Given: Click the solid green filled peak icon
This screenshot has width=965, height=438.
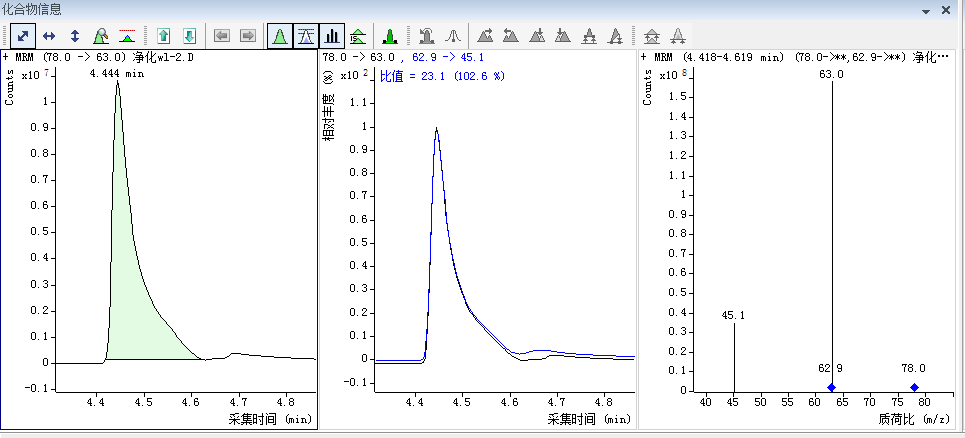Looking at the screenshot, I should 389,36.
